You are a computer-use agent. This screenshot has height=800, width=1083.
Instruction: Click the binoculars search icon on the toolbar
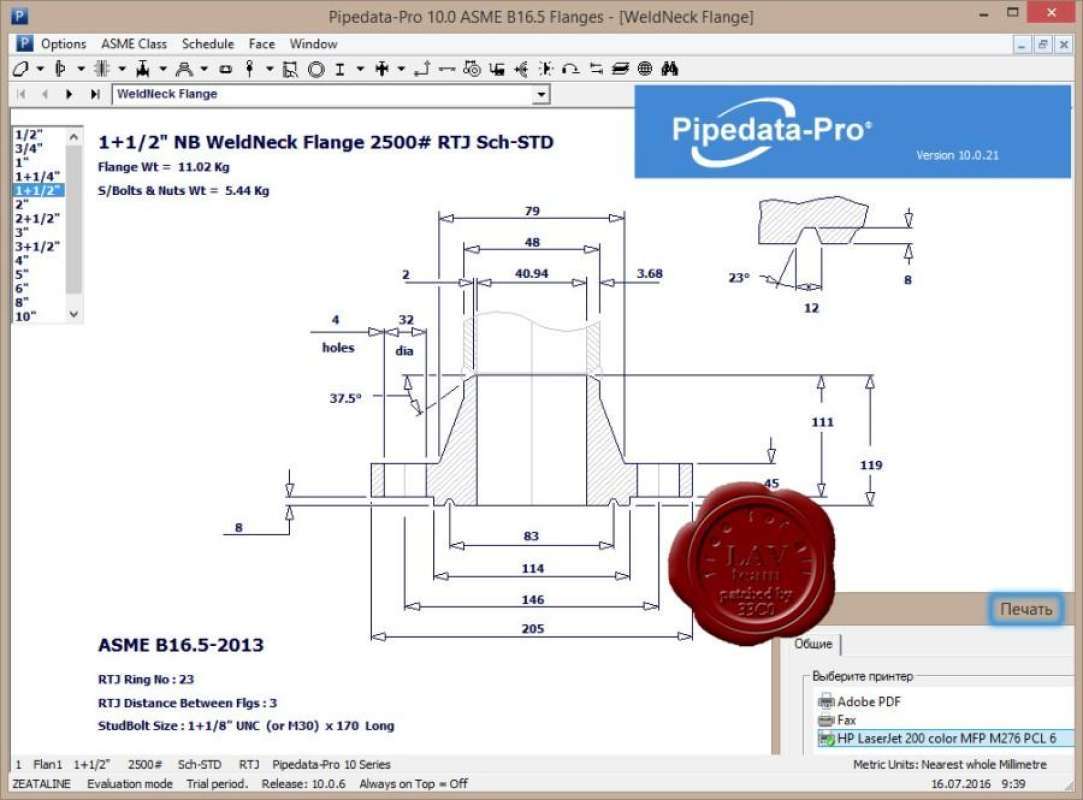coord(667,68)
